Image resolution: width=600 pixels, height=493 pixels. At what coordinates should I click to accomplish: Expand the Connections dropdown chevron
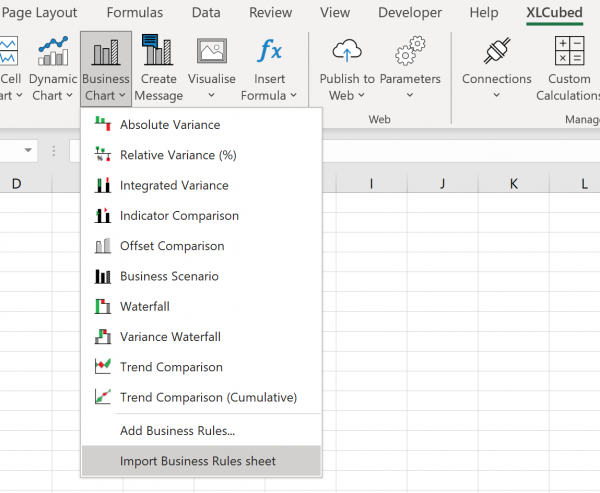point(496,95)
